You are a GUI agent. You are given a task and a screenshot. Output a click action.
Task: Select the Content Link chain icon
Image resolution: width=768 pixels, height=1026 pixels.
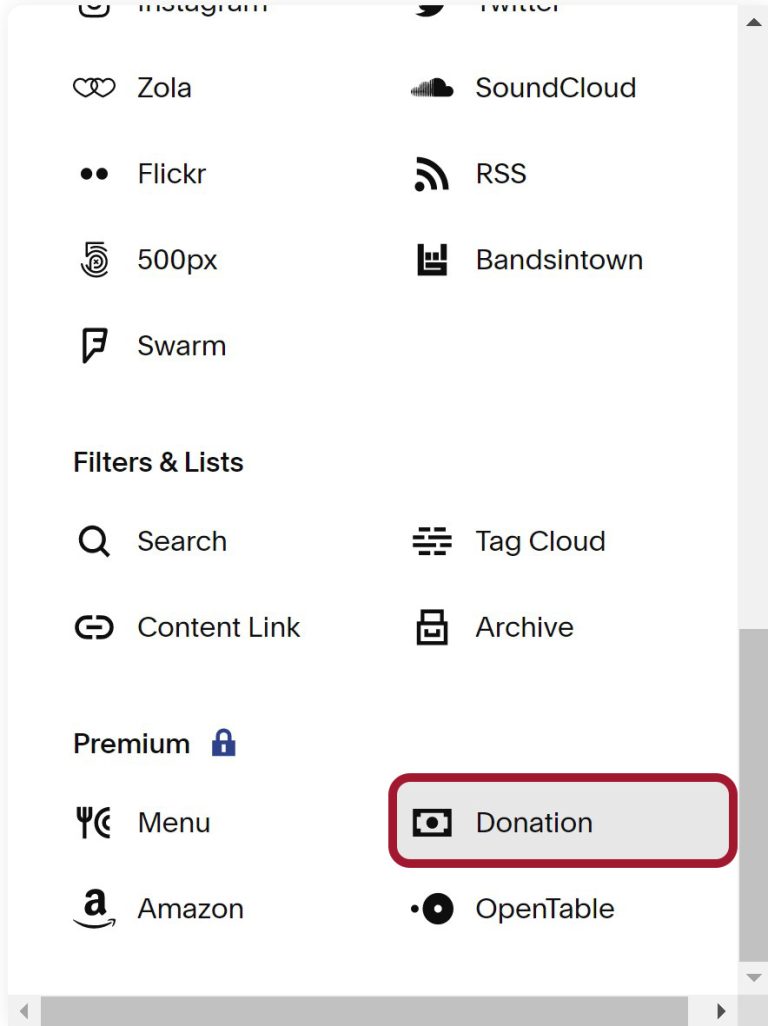pos(93,627)
